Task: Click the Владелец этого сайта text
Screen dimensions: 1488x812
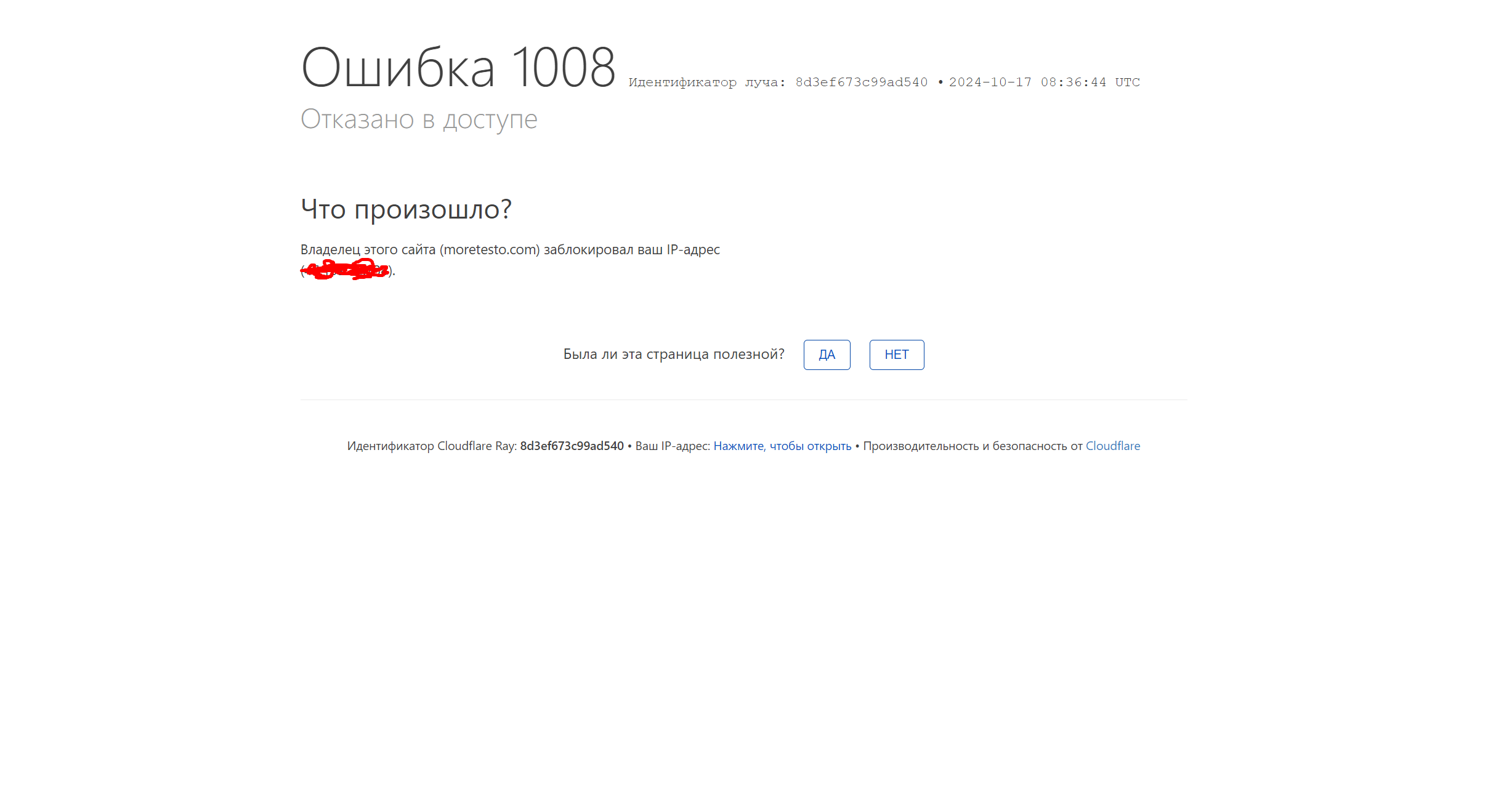Action: coord(368,249)
